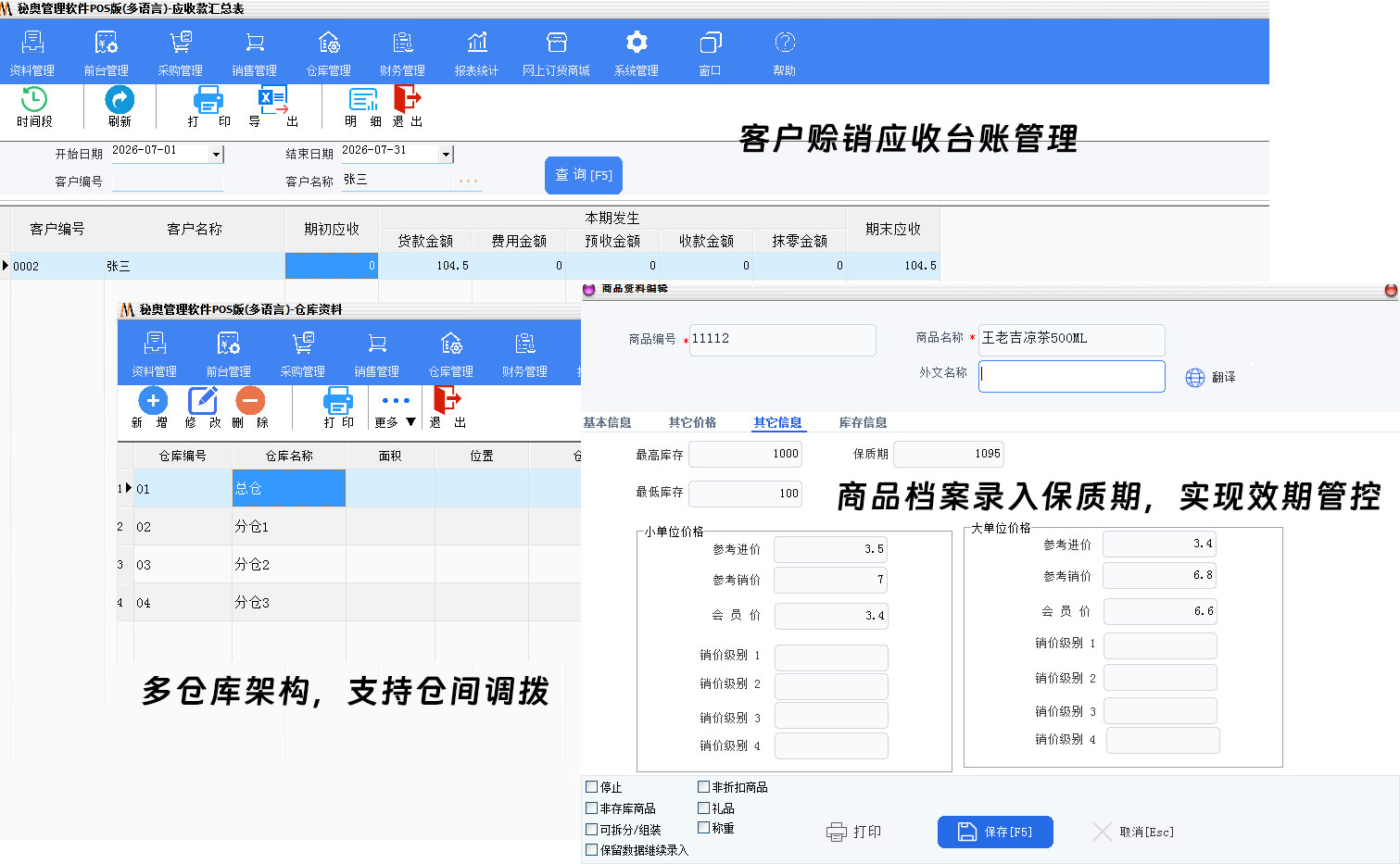
Task: Select the 总仓 warehouse cell
Action: (288, 488)
